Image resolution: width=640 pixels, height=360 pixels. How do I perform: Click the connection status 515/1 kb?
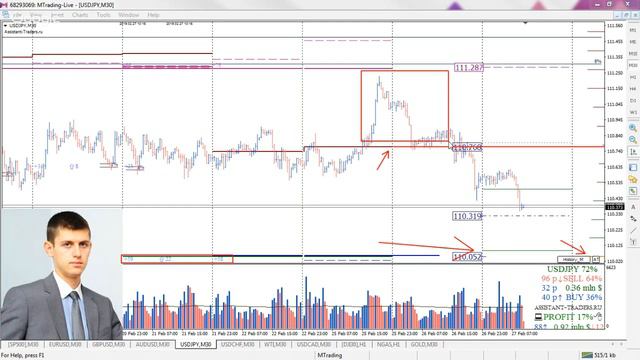point(598,355)
